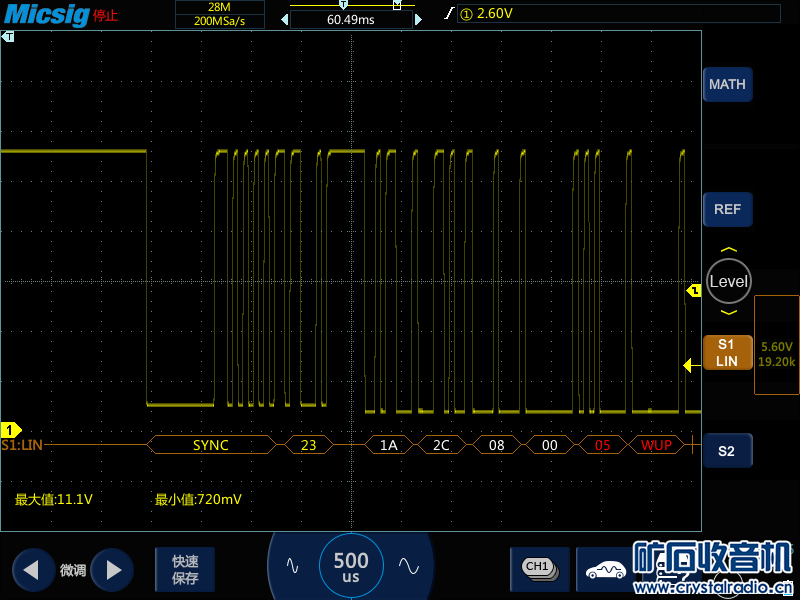Open the 28M 200MSa/s memory depth box
The width and height of the screenshot is (800, 600).
(220, 14)
